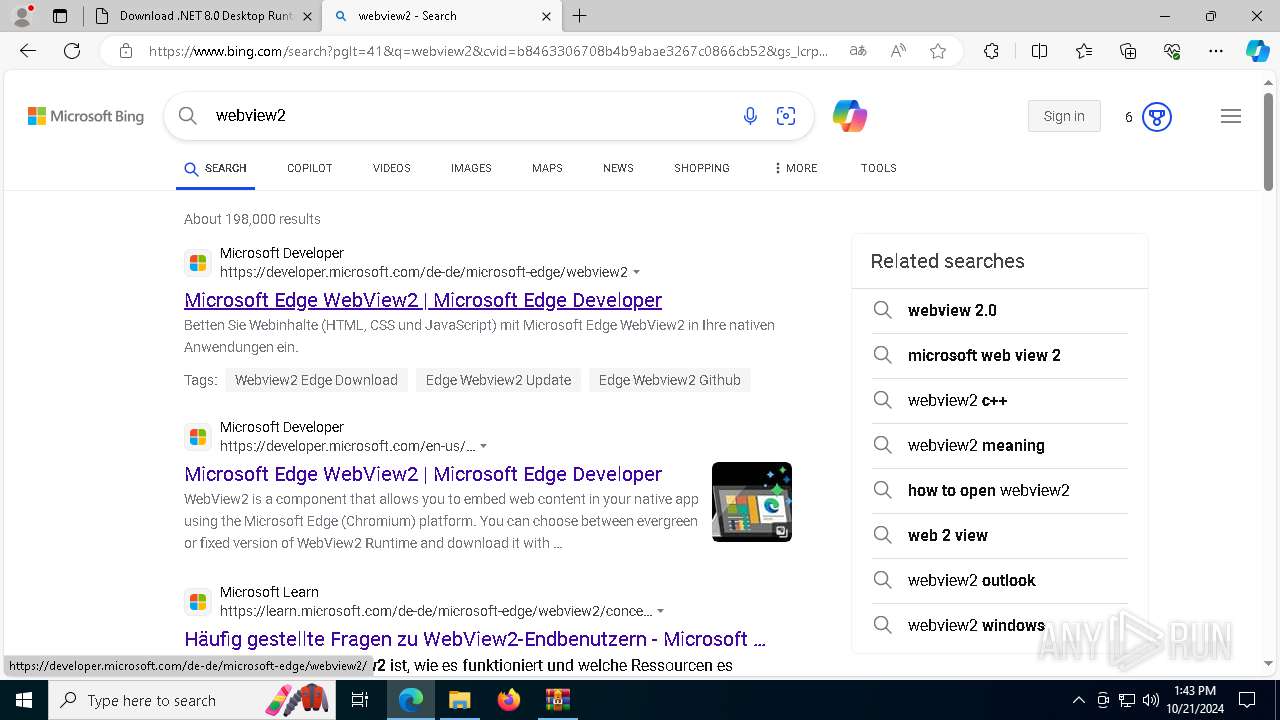
Task: Add this page to favorites star
Action: [x=938, y=51]
